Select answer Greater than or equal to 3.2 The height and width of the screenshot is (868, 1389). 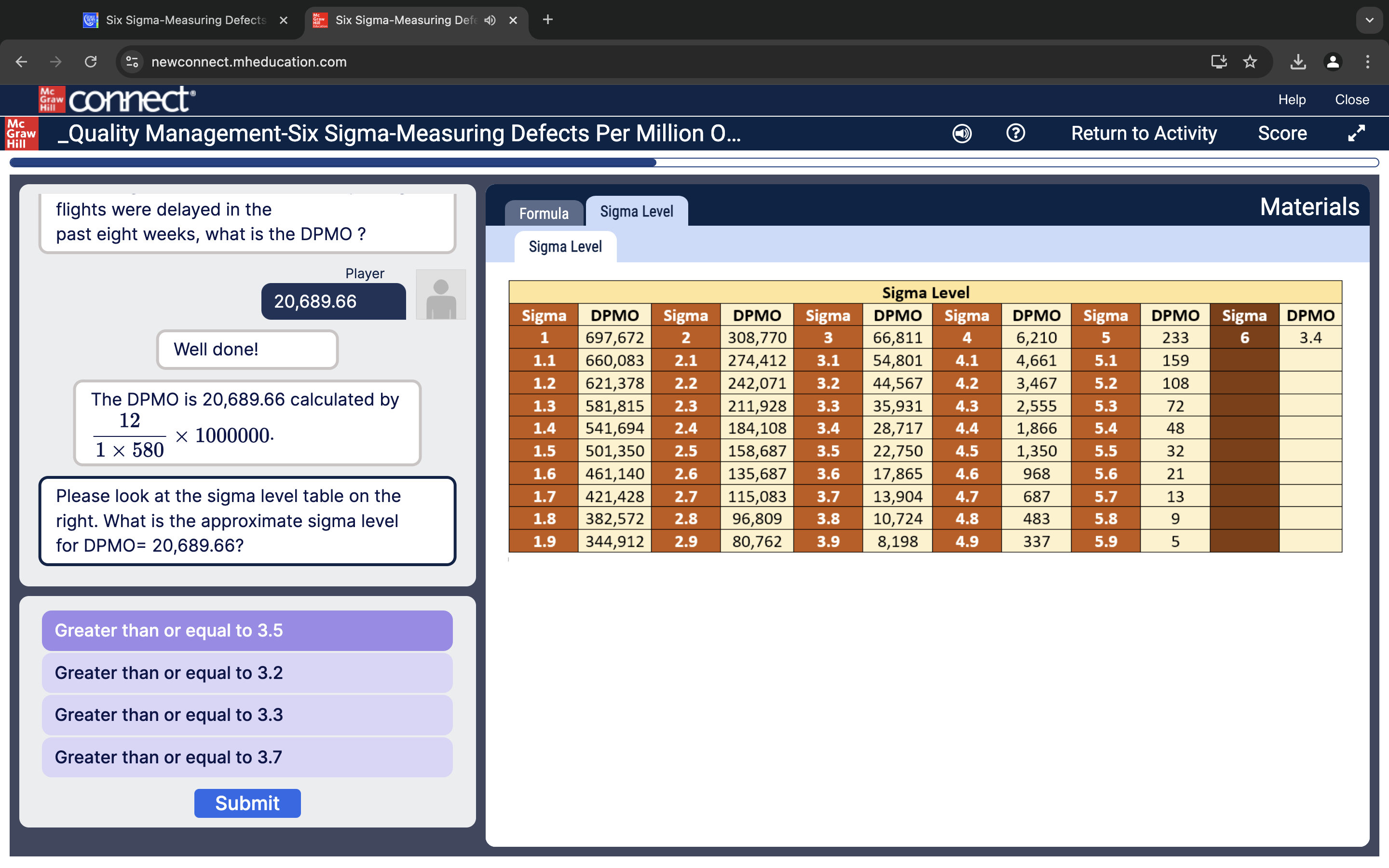[247, 673]
